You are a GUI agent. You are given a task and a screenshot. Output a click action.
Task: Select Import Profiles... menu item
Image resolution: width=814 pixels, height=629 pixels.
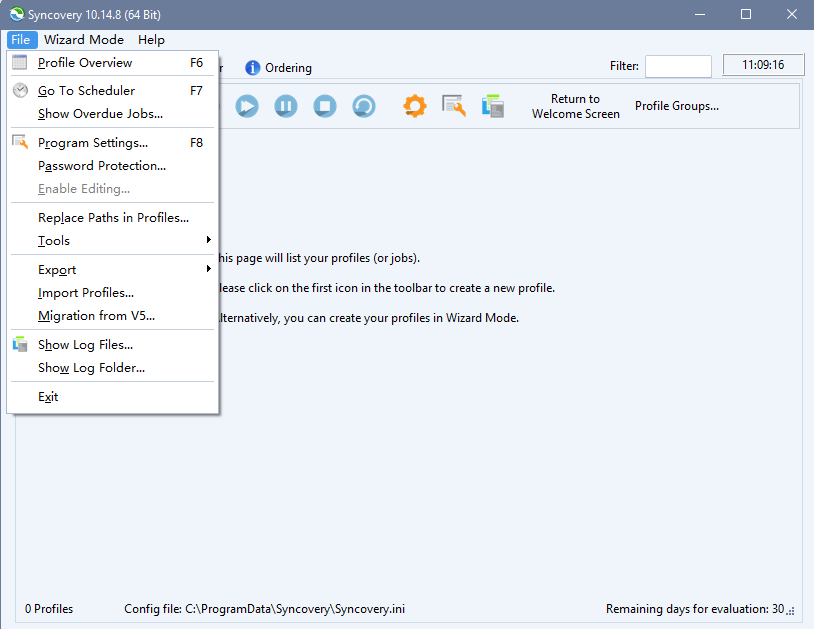click(x=86, y=293)
